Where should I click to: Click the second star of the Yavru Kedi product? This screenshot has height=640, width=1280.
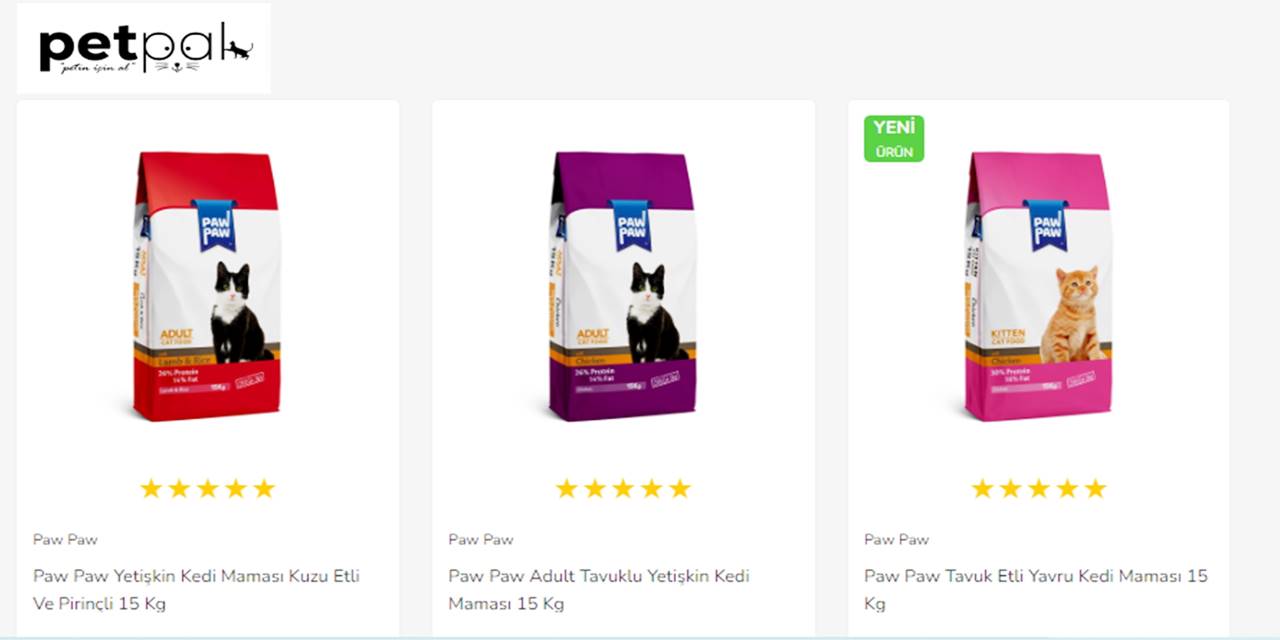coord(1011,488)
